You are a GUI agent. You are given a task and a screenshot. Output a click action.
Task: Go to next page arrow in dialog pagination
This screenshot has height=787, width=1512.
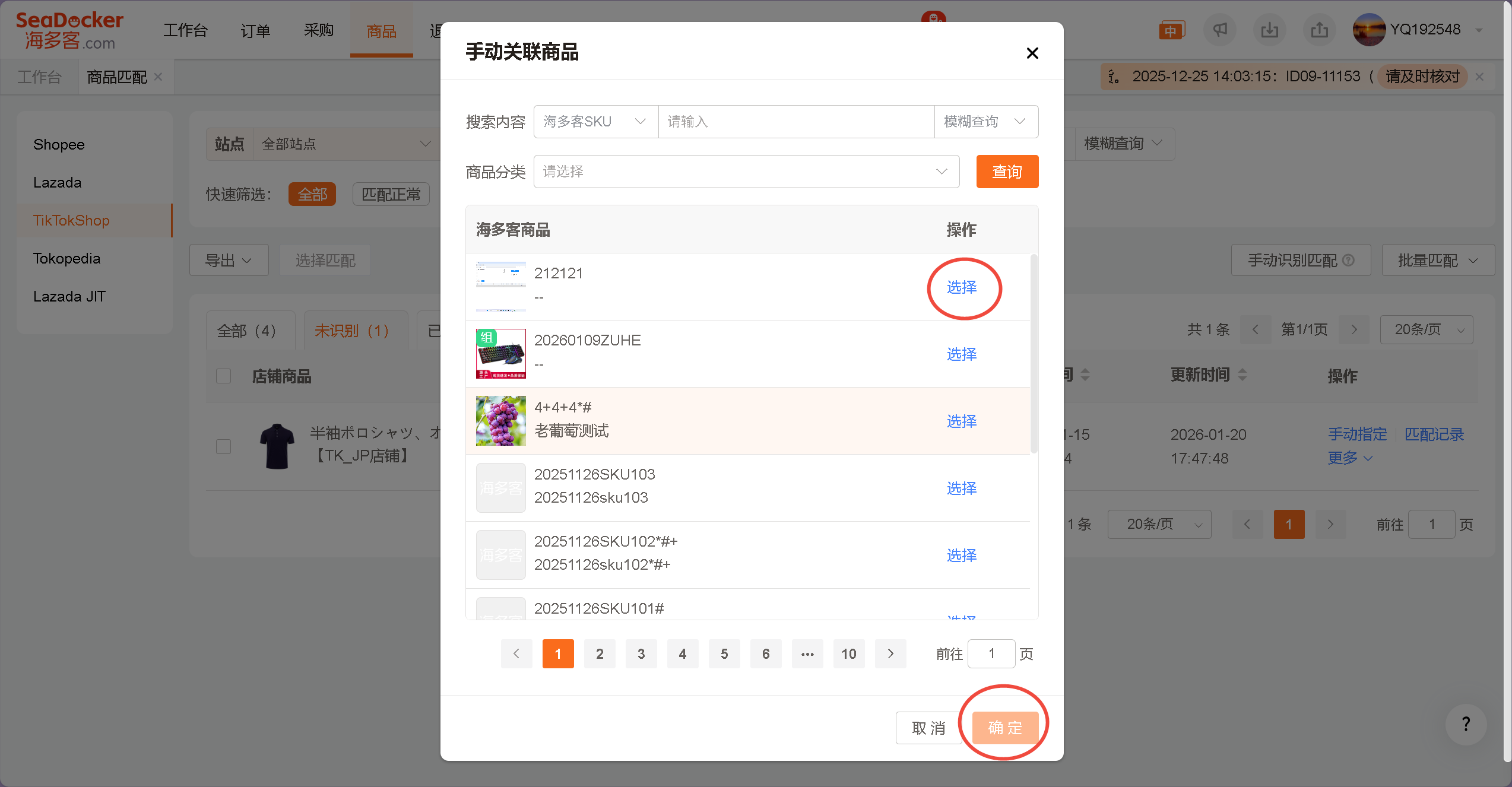[890, 653]
